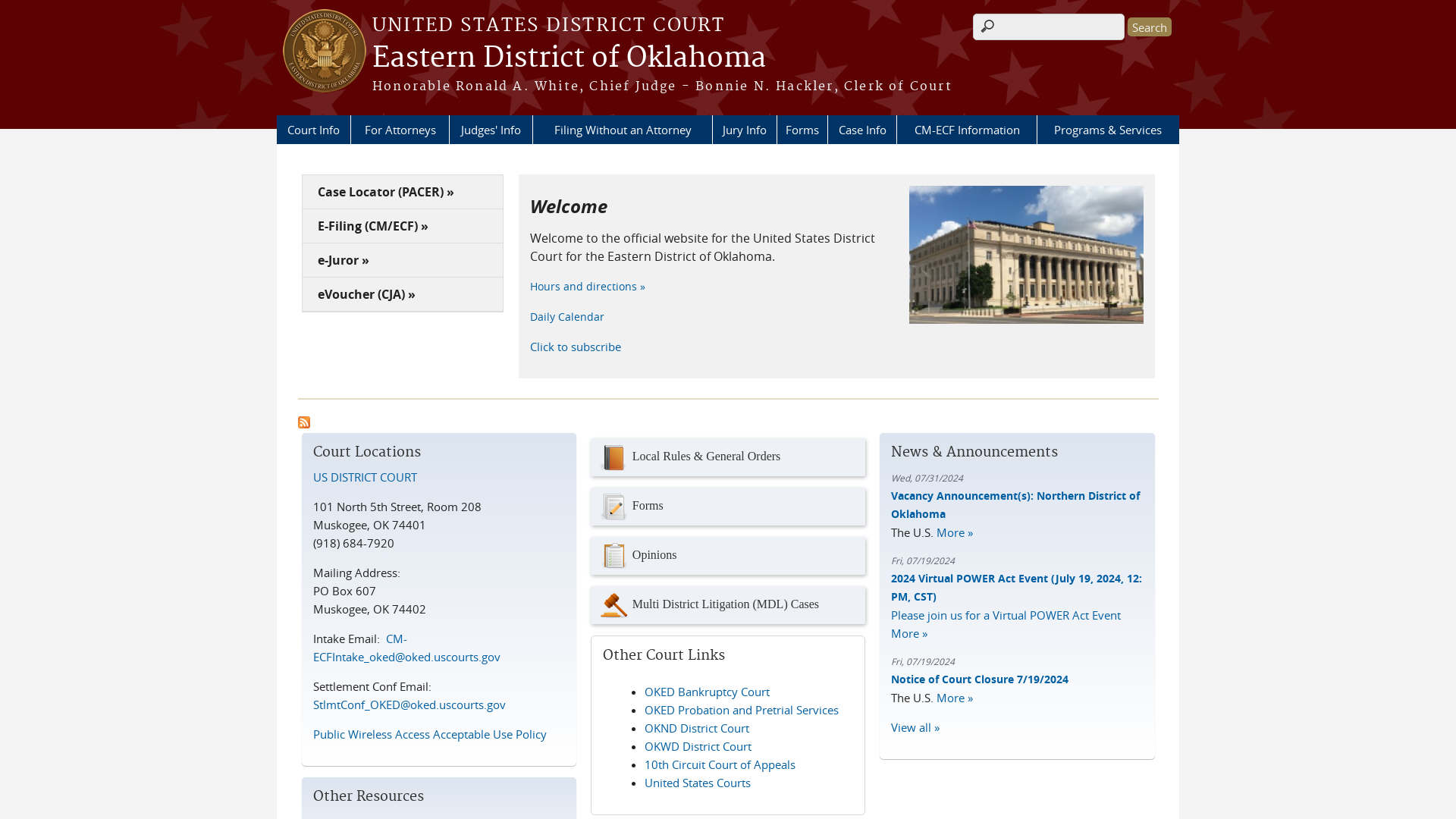Focus the site search input field
This screenshot has height=819, width=1456.
click(1049, 27)
